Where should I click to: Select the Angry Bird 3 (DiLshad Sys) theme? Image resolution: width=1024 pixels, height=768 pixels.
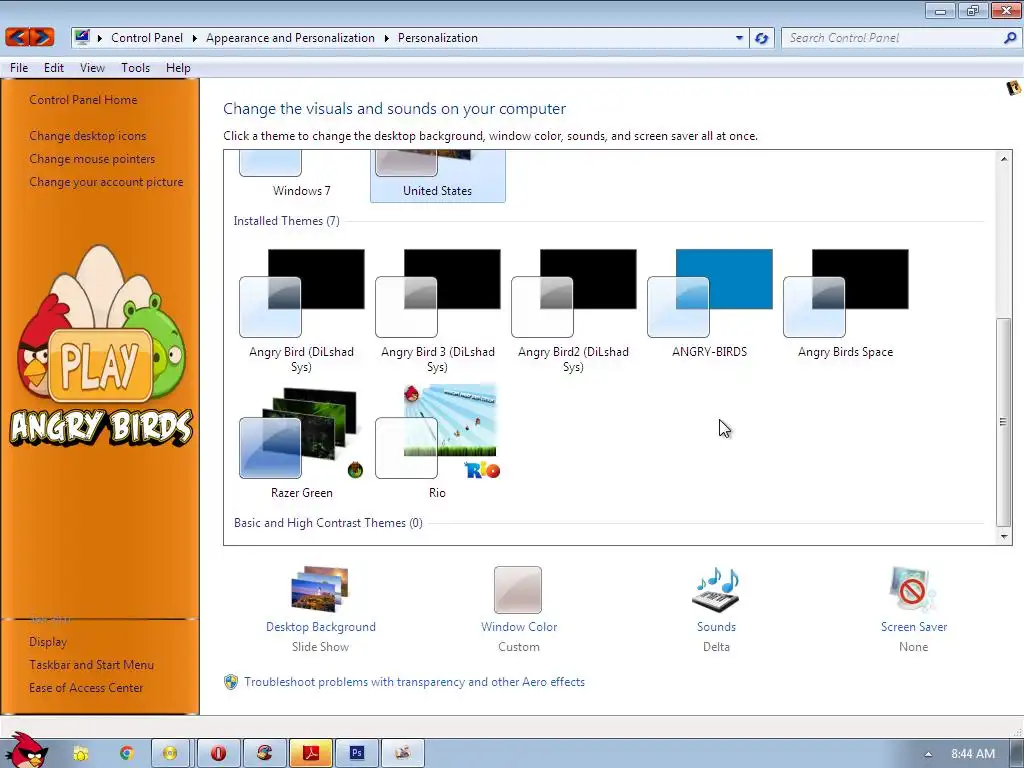(438, 311)
